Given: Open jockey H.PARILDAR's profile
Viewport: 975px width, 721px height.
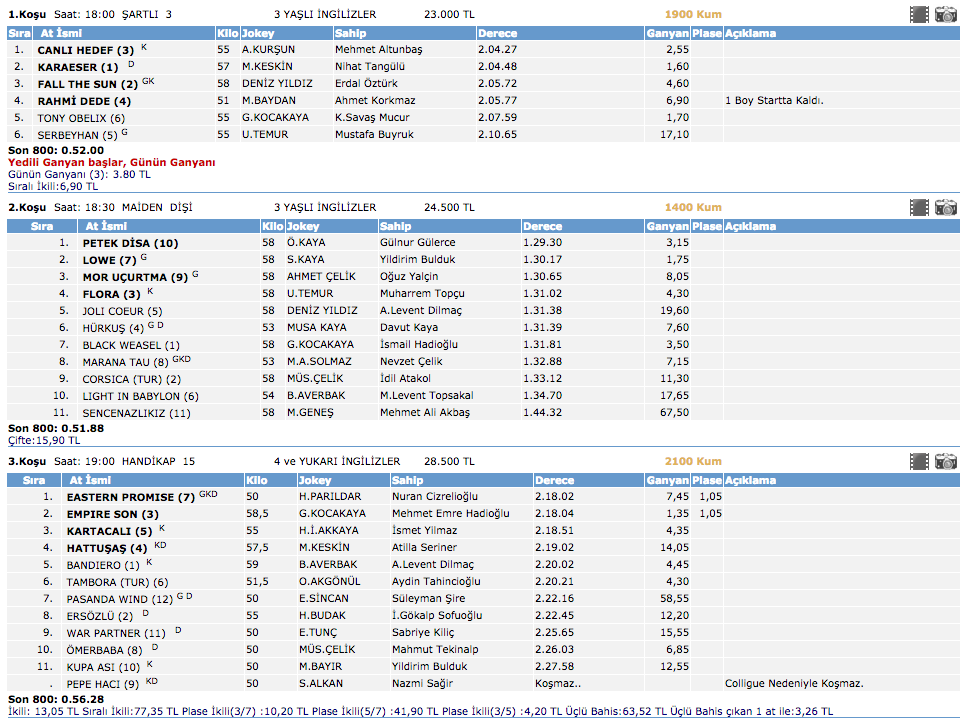Looking at the screenshot, I should [x=328, y=497].
